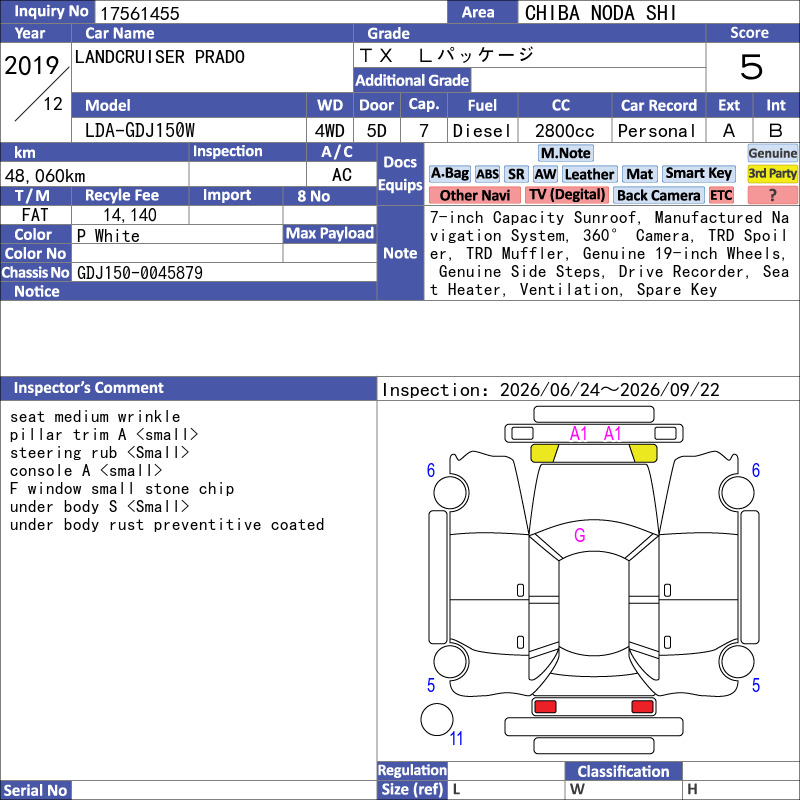Click the rear right wheel marked 5
Screen dimensions: 800x800
point(737,661)
